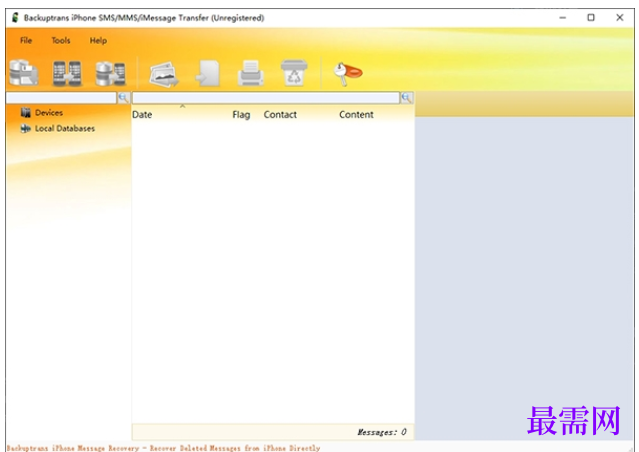Click the Contact column header
The height and width of the screenshot is (452, 639).
point(280,115)
